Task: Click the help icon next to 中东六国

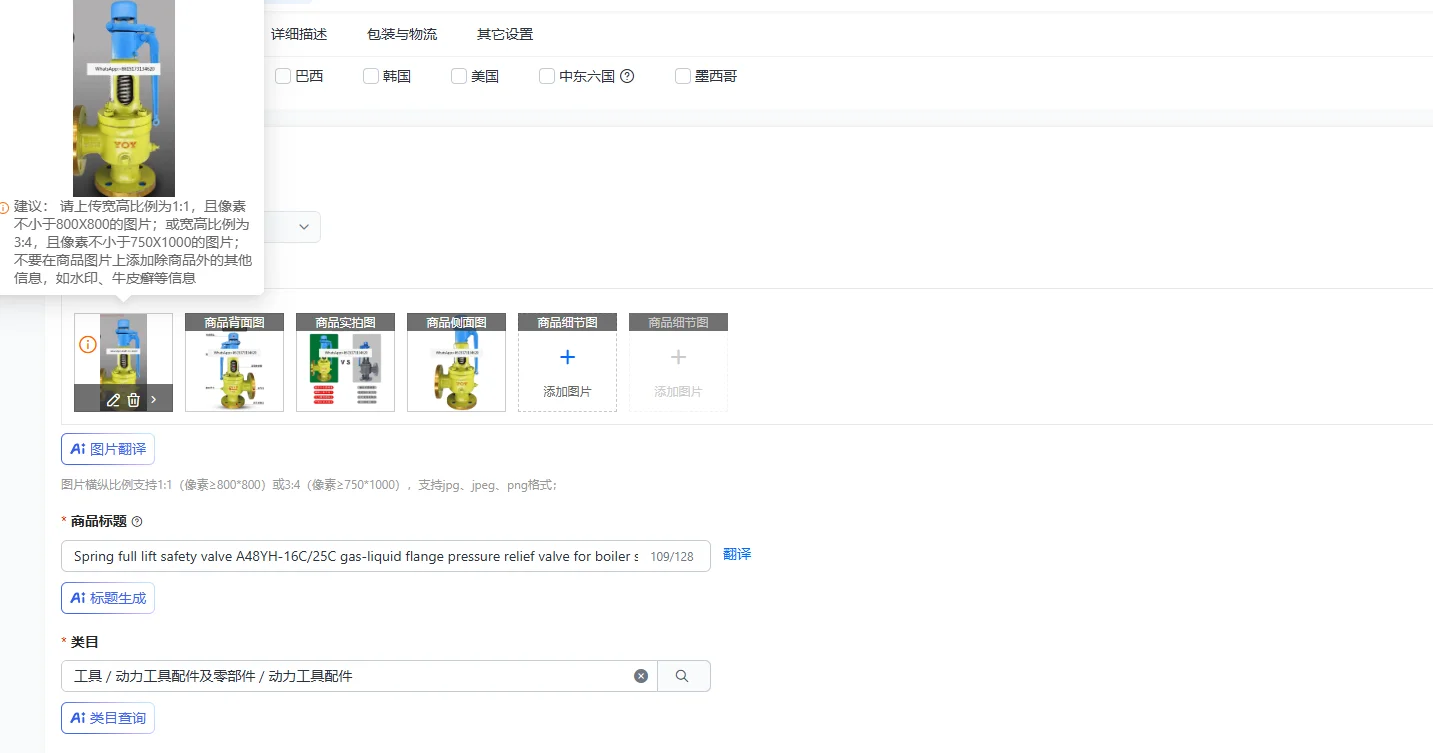Action: tap(627, 76)
